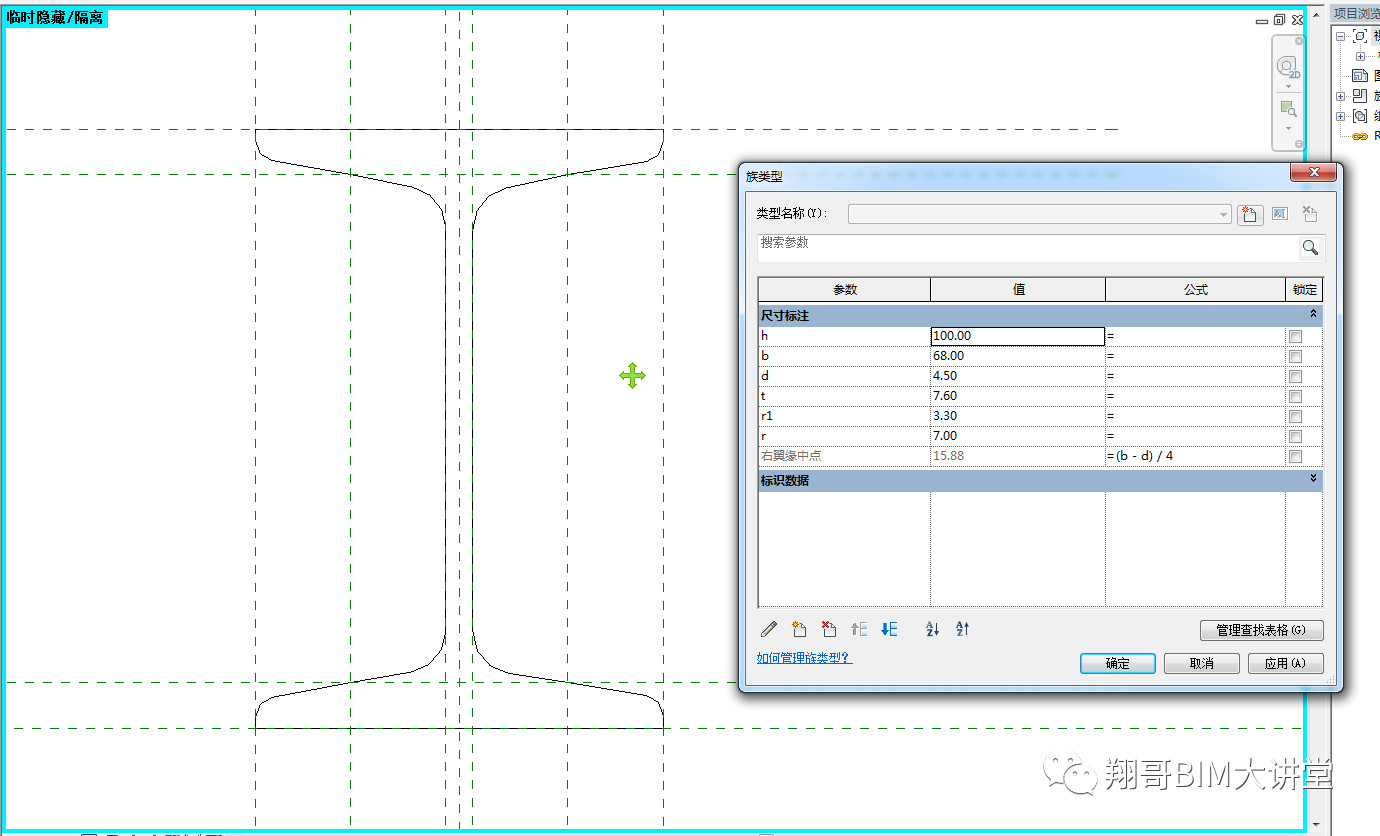Click the zoom region navigation icon
This screenshot has height=836, width=1380.
pos(1288,109)
